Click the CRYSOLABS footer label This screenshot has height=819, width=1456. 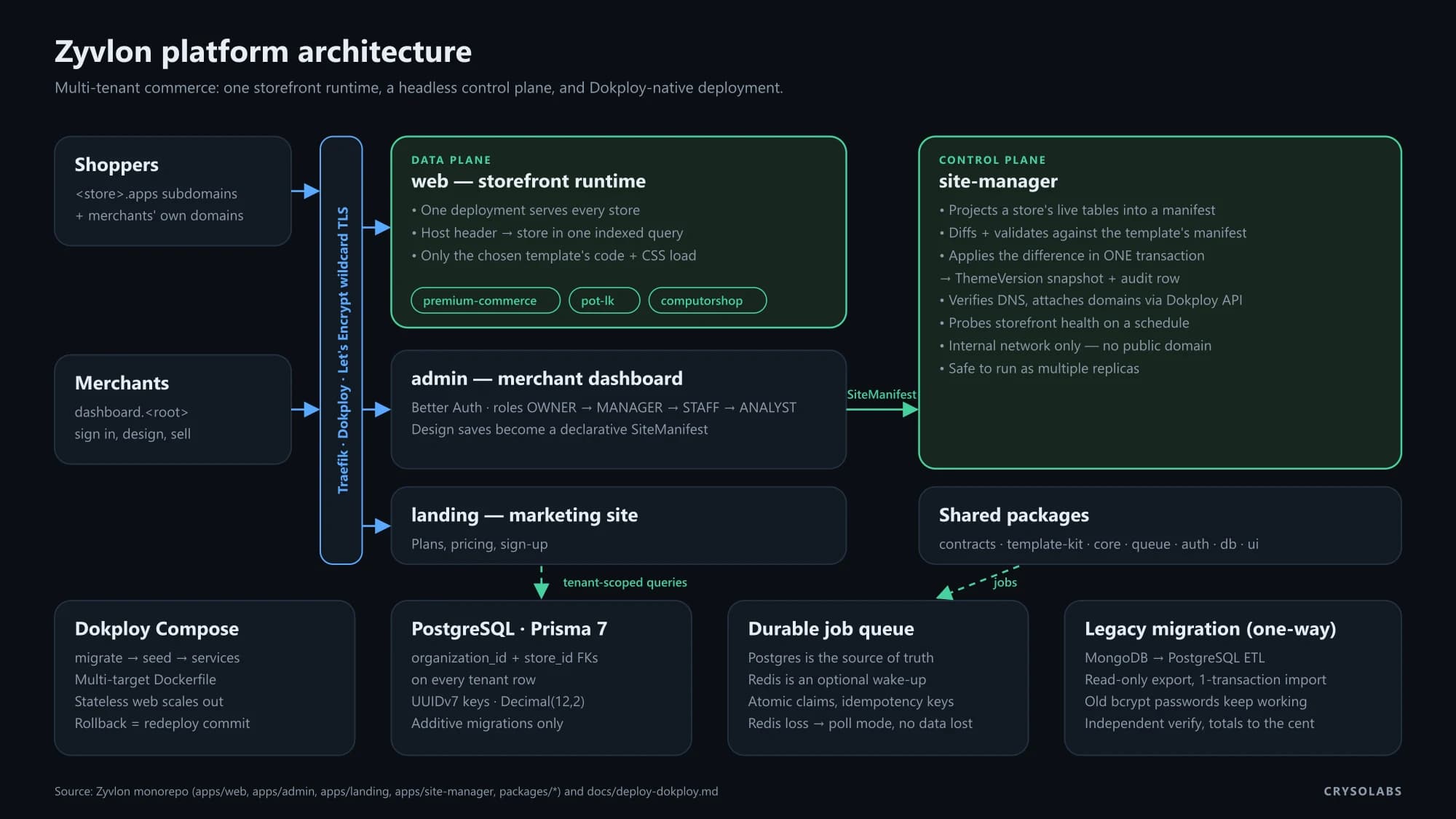pyautogui.click(x=1362, y=791)
